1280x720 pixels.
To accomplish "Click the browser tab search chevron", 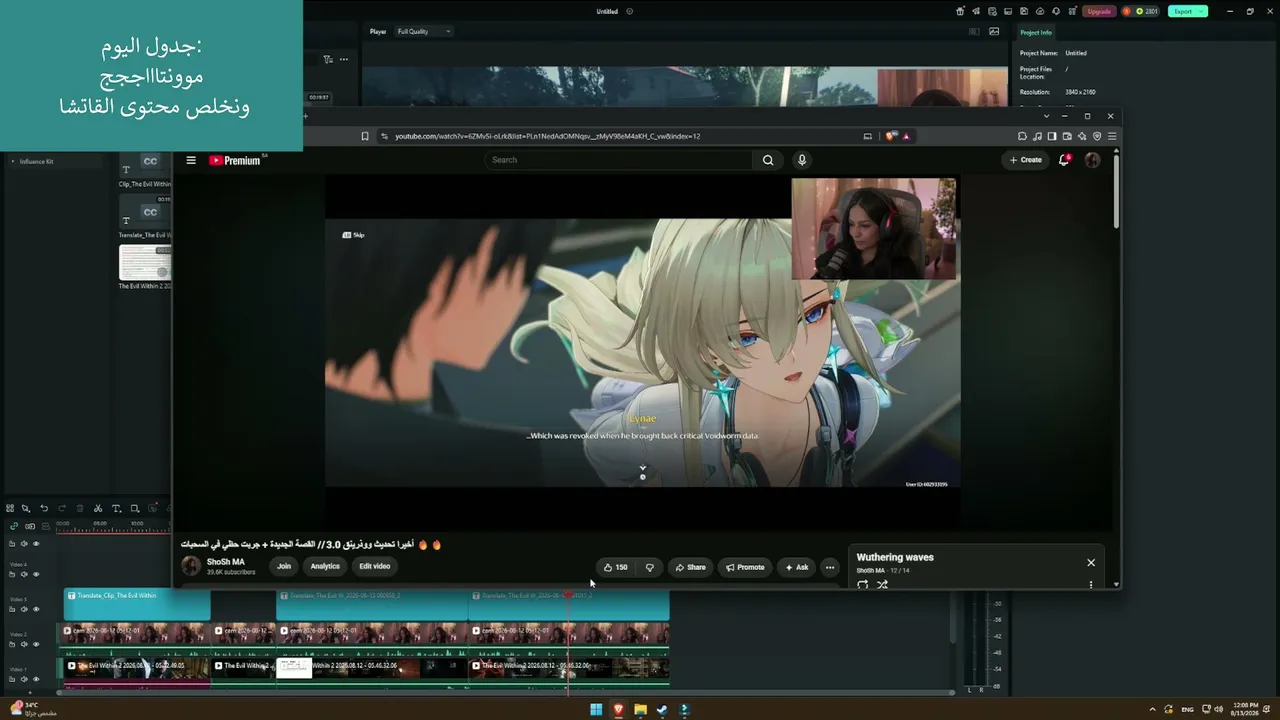I will (x=1045, y=116).
